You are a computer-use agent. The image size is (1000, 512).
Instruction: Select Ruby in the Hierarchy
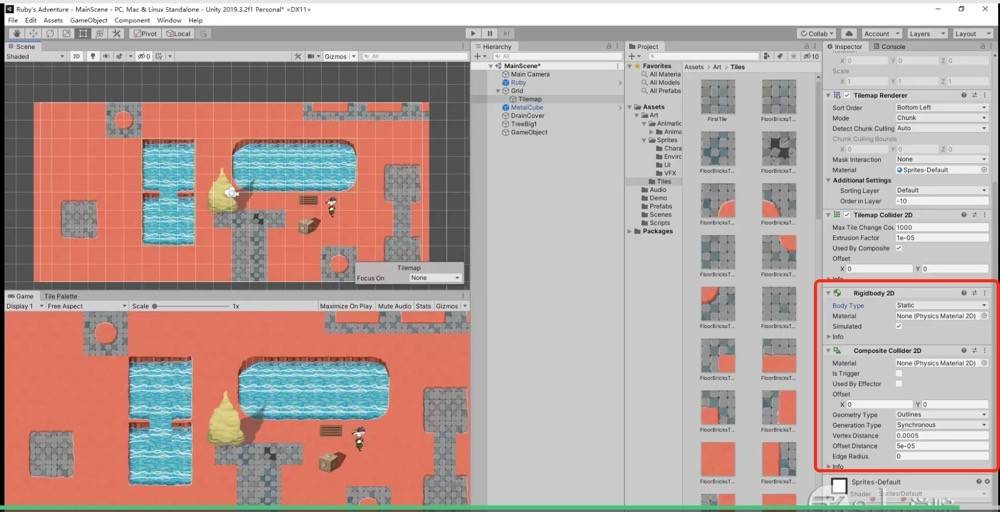[518, 83]
